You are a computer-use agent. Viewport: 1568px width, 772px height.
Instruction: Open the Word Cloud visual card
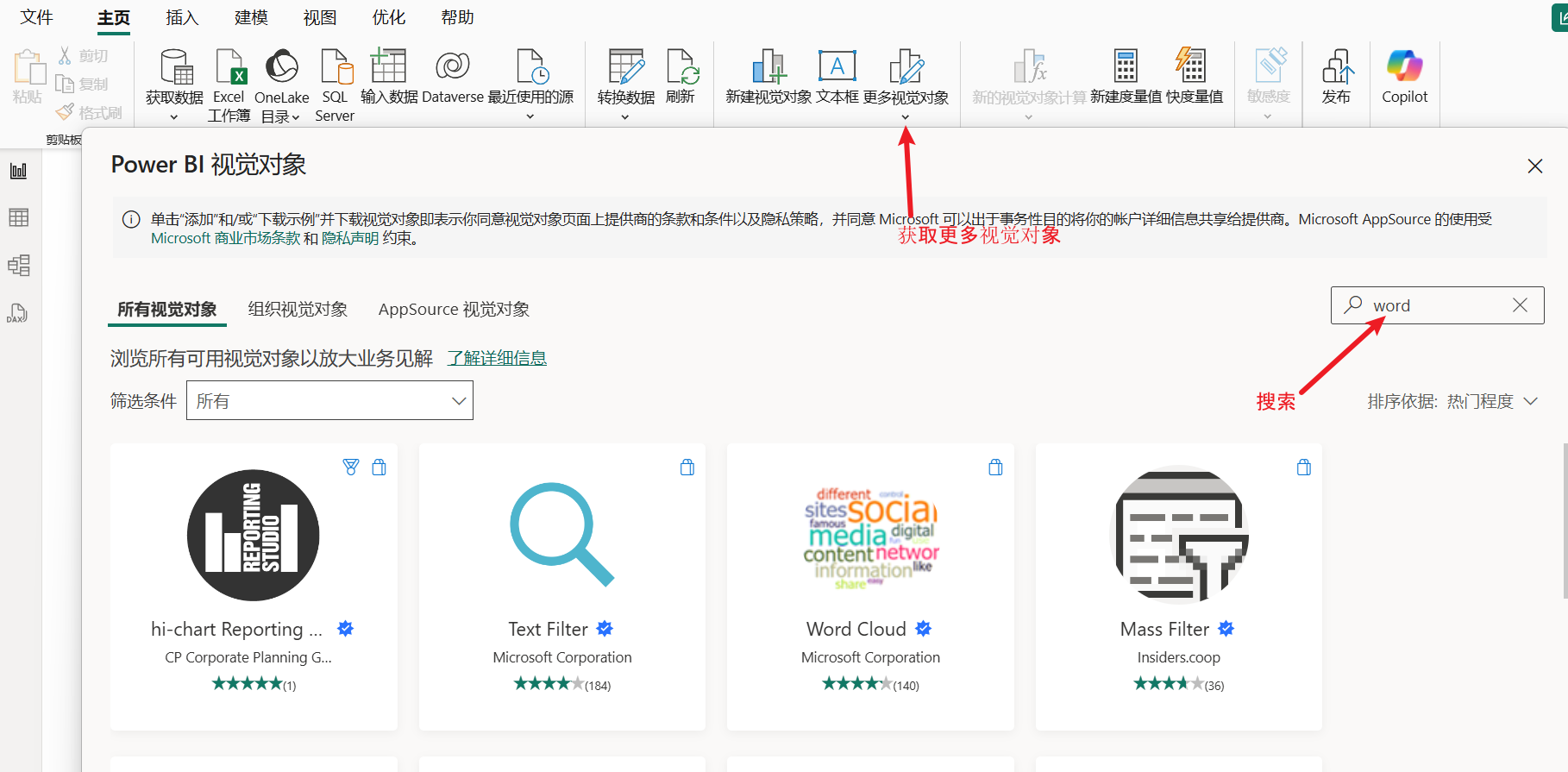(870, 587)
